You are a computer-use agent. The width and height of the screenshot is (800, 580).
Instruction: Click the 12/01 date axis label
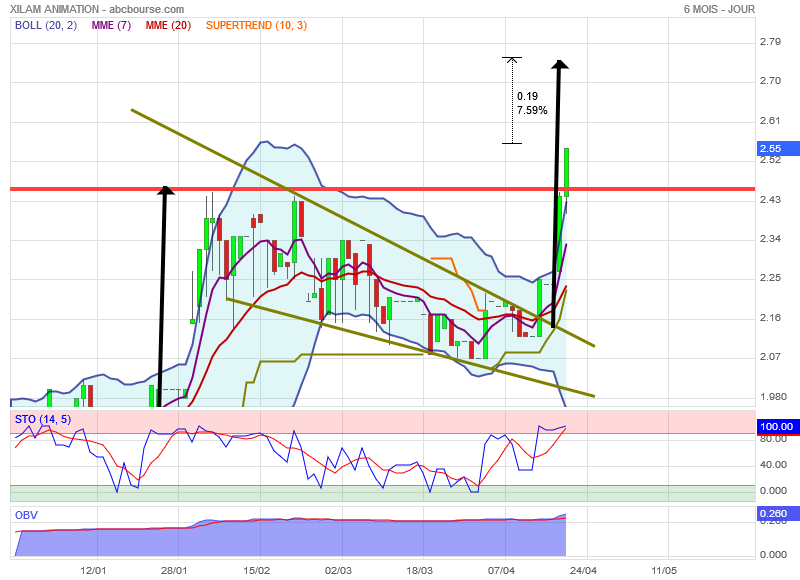tap(93, 570)
